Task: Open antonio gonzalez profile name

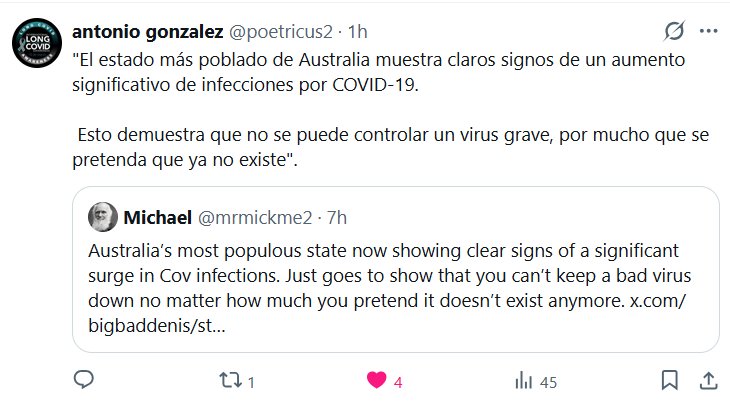Action: click(140, 31)
